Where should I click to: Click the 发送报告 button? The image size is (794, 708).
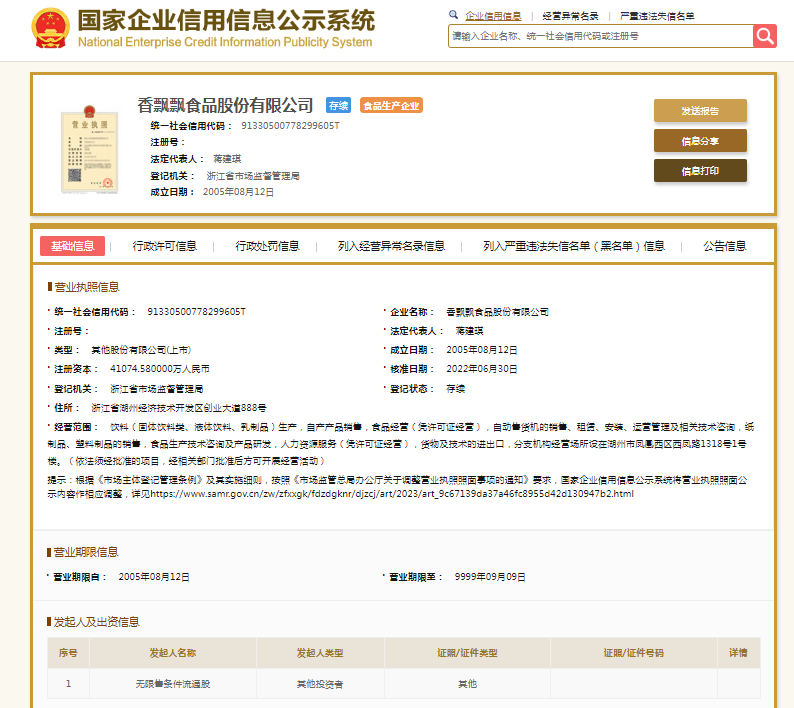point(700,111)
